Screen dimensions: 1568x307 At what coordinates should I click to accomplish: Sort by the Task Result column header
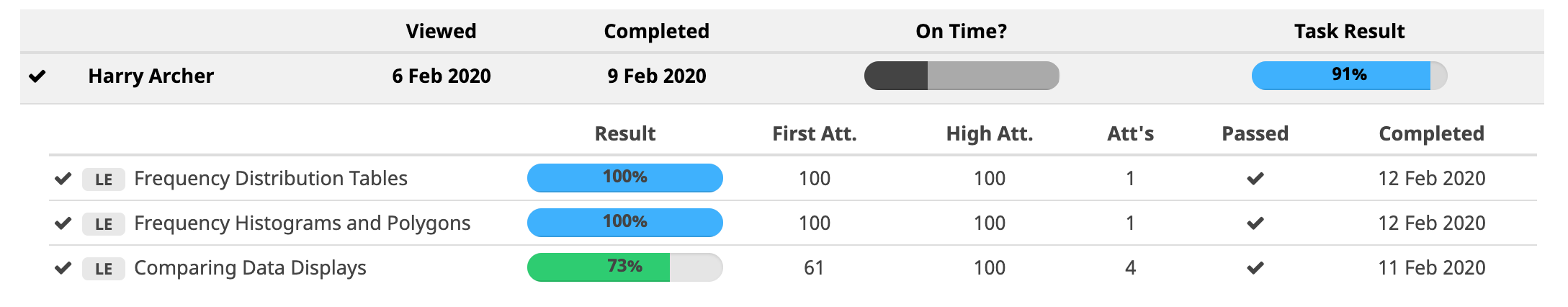(1349, 31)
